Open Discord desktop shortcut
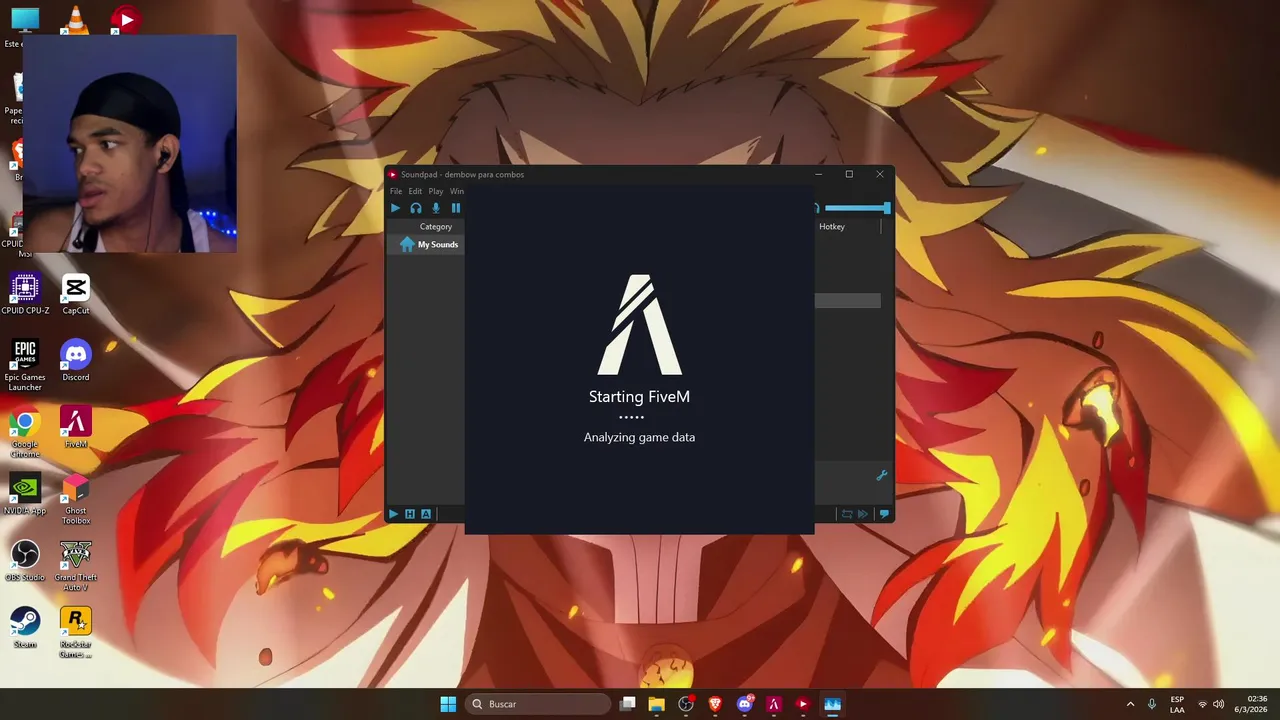 tap(76, 362)
